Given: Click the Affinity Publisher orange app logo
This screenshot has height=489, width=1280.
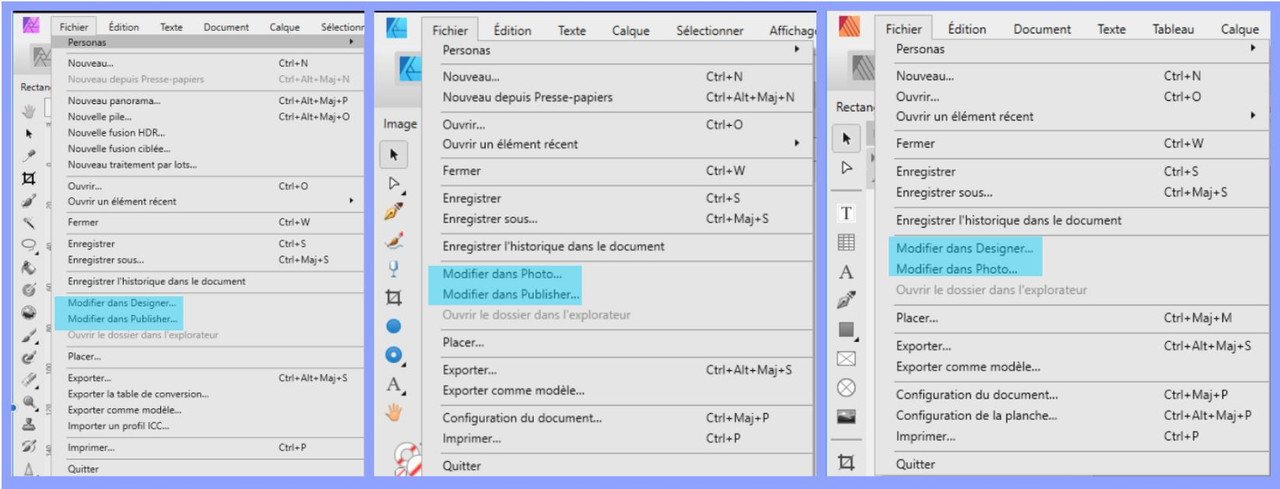Looking at the screenshot, I should point(849,27).
